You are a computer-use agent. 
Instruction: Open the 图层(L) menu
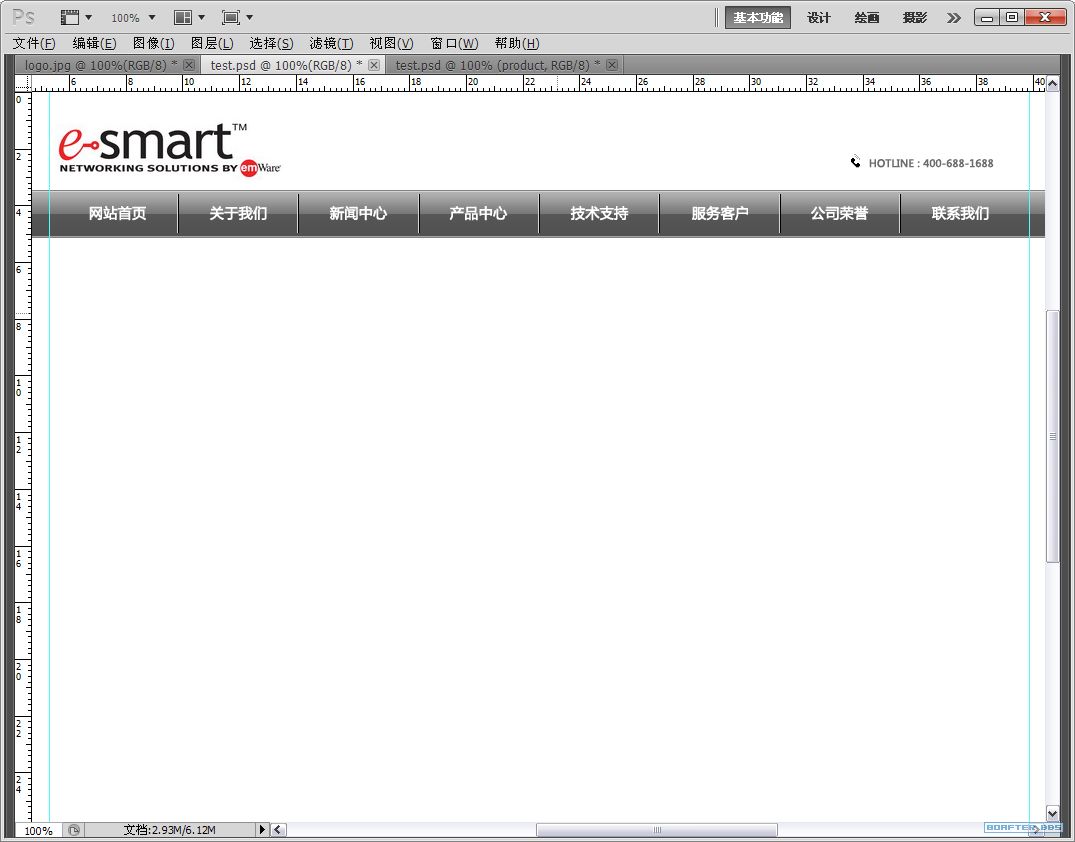[212, 43]
